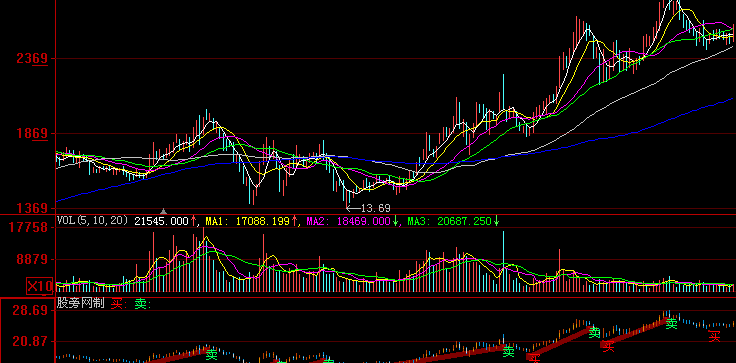This screenshot has width=736, height=363.
Task: Click the volume value 21545.000
Action: pos(161,221)
